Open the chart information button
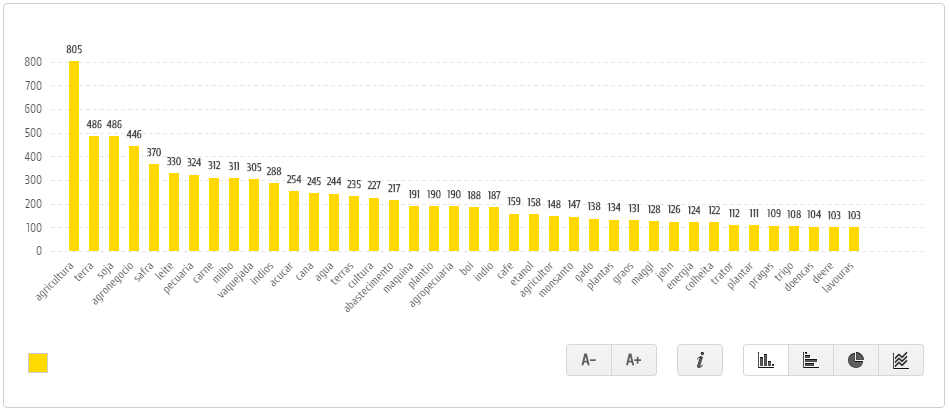 click(x=700, y=360)
